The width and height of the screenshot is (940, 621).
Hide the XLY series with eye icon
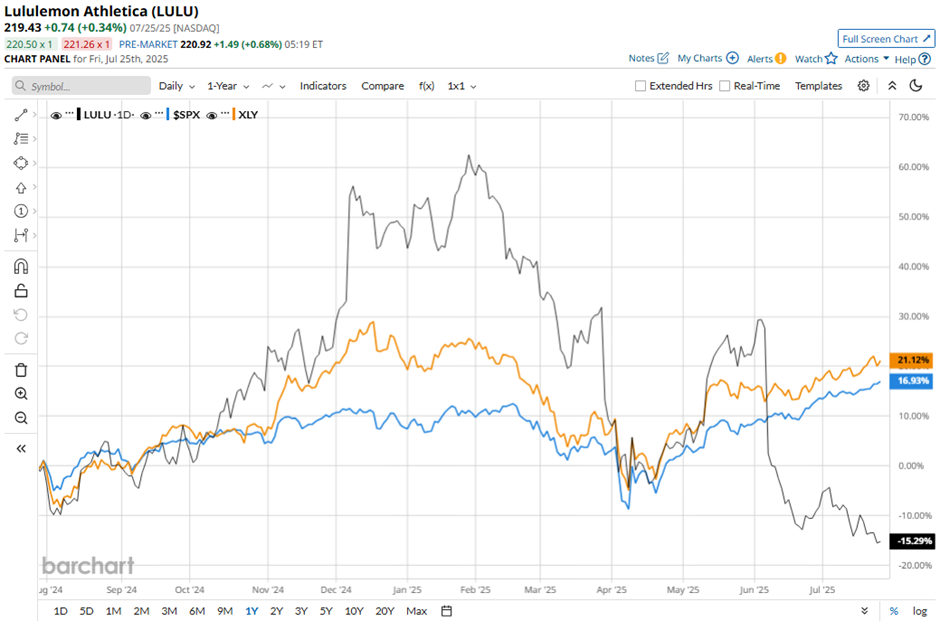(211, 115)
